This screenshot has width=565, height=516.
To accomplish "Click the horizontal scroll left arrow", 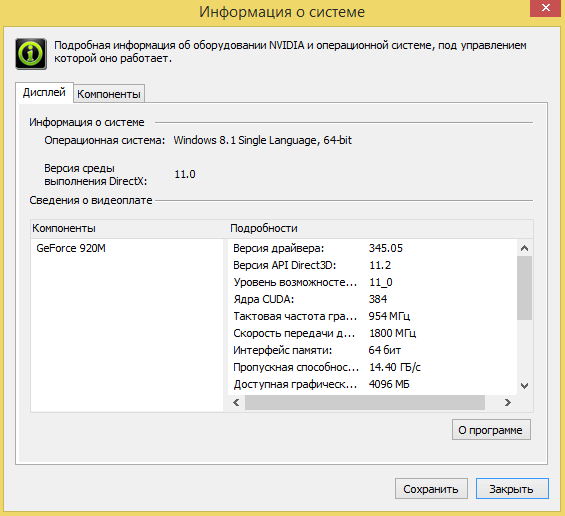I will point(236,402).
